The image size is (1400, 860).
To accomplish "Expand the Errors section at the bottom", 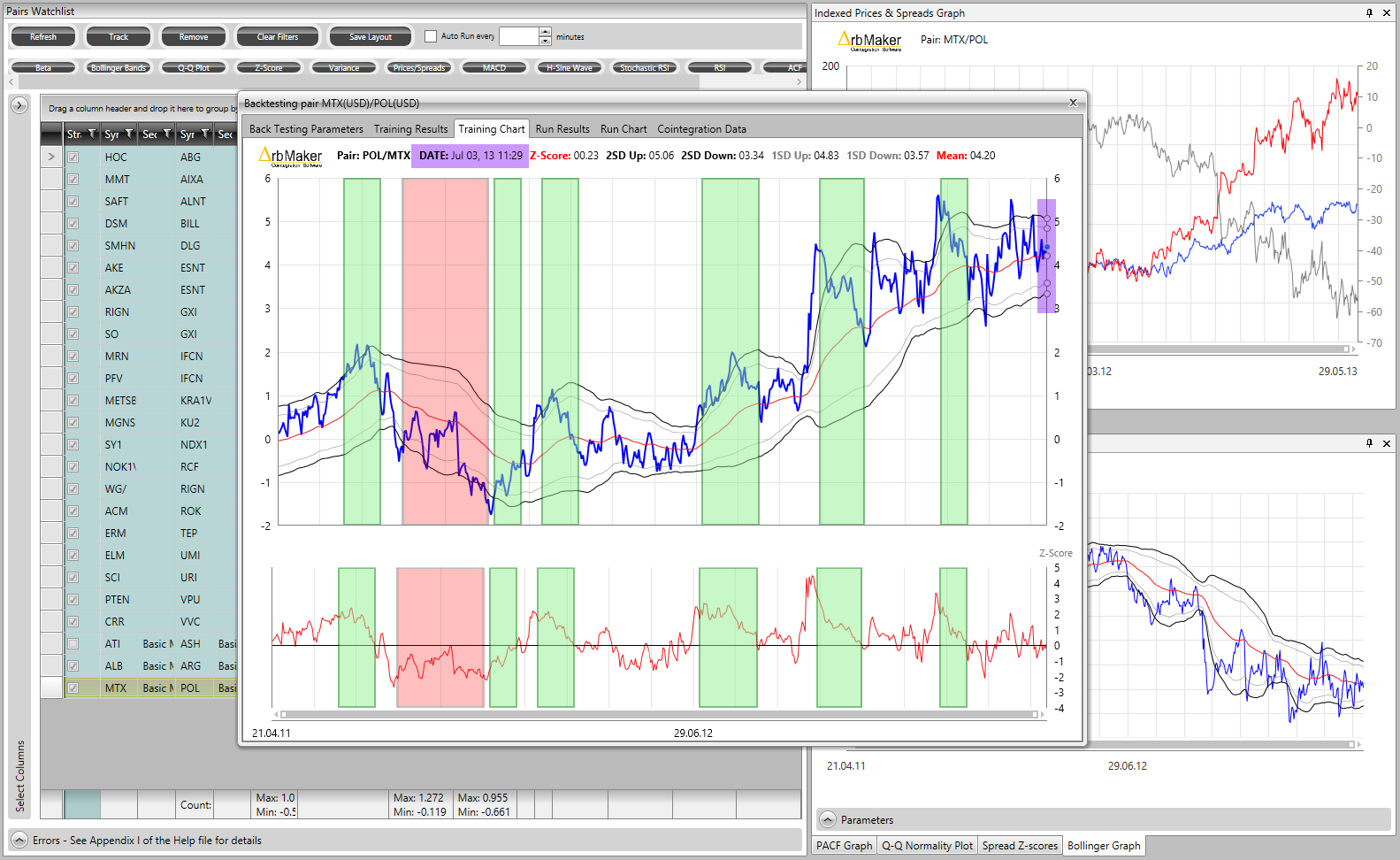I will (x=19, y=840).
